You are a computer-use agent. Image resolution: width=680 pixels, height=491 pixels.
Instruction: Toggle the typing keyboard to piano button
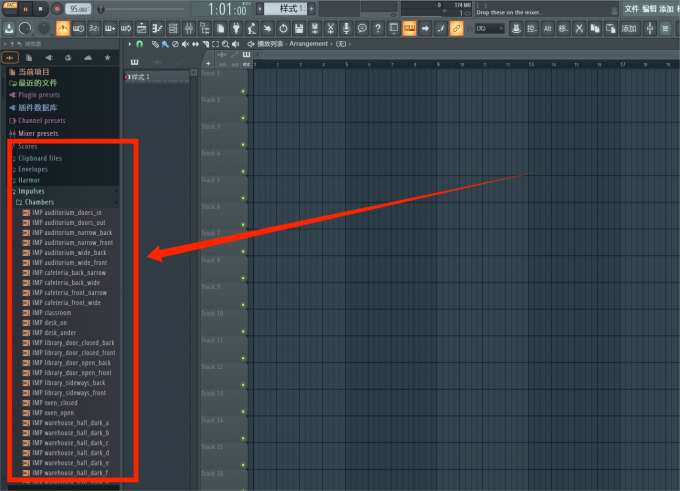[409, 29]
